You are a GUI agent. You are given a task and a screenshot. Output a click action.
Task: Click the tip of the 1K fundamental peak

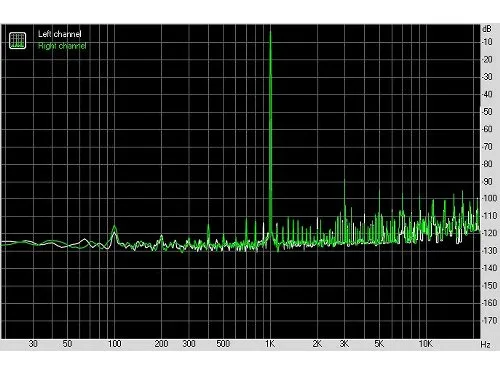pyautogui.click(x=270, y=31)
